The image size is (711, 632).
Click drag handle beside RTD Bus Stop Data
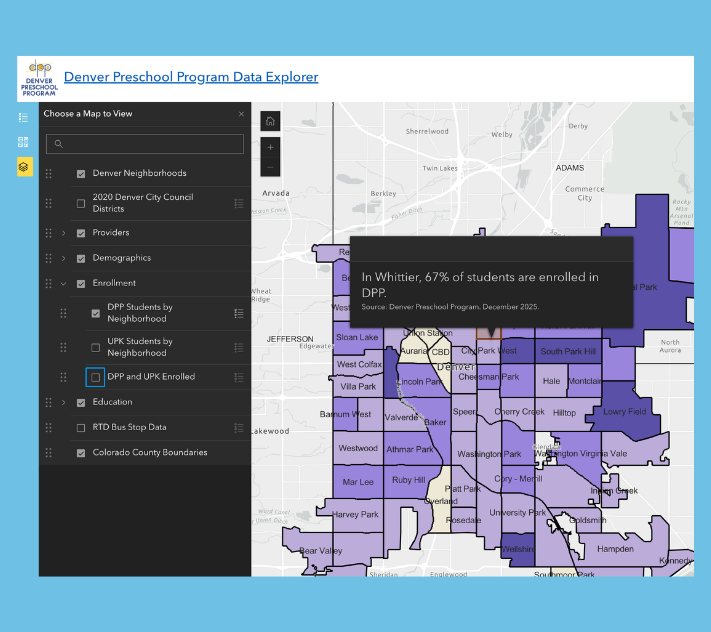tap(49, 428)
